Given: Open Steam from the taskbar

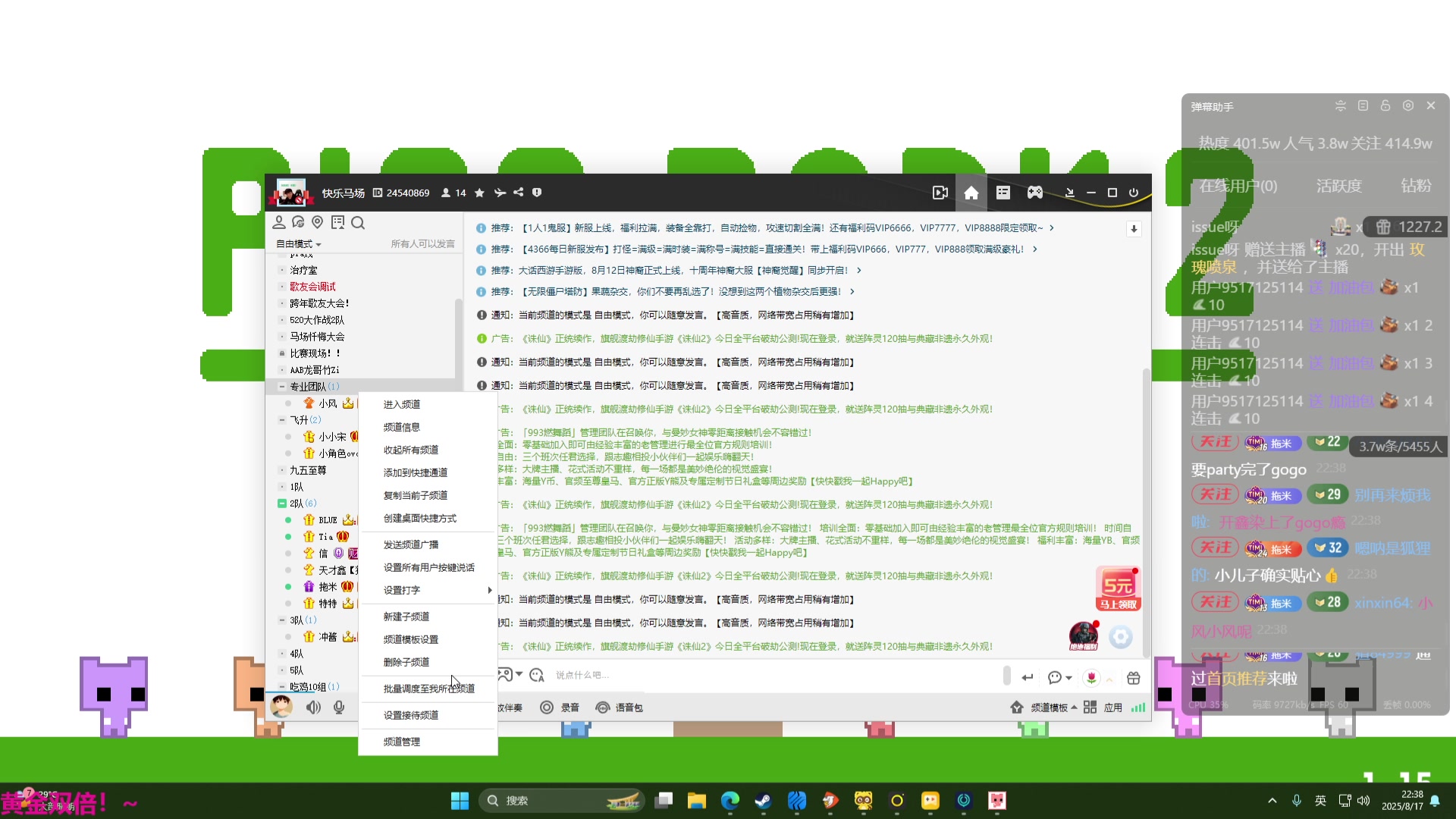Looking at the screenshot, I should click(x=763, y=801).
